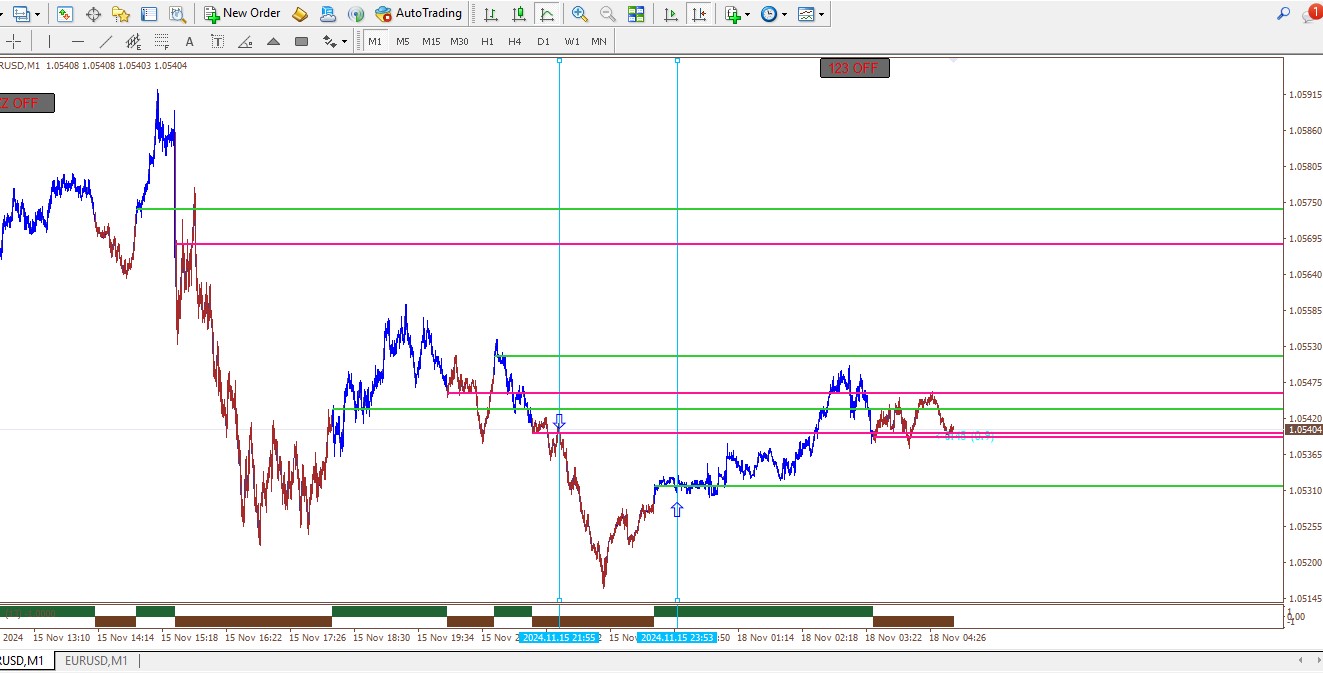Open the chat notifications bubble
Viewport: 1323px width, 673px height.
(x=1312, y=13)
